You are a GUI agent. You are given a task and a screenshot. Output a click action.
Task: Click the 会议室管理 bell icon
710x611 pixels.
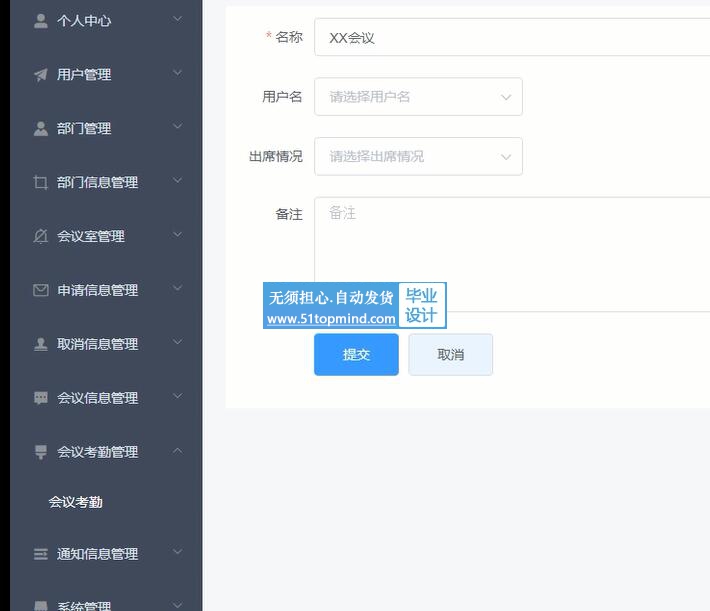41,236
